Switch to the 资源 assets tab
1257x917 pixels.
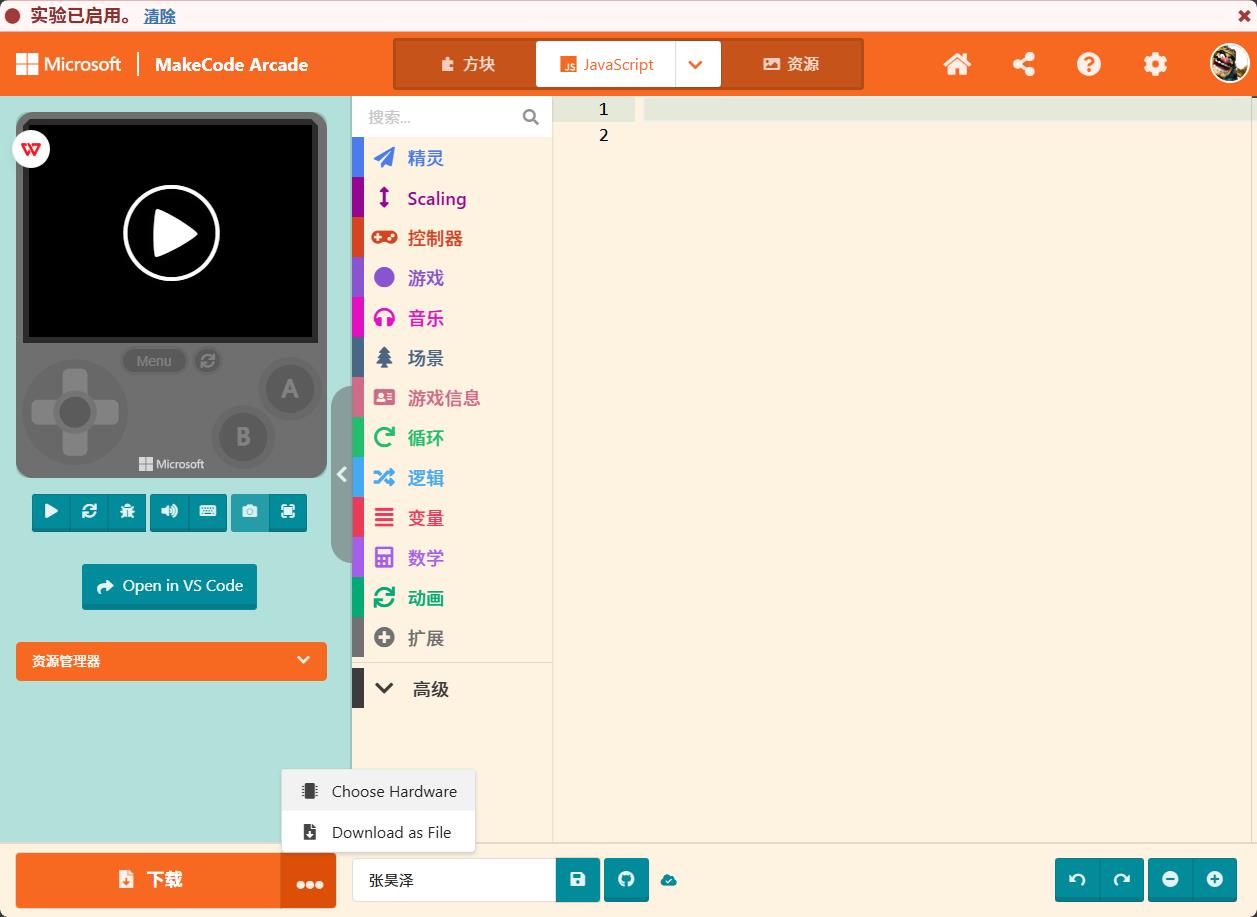point(791,64)
